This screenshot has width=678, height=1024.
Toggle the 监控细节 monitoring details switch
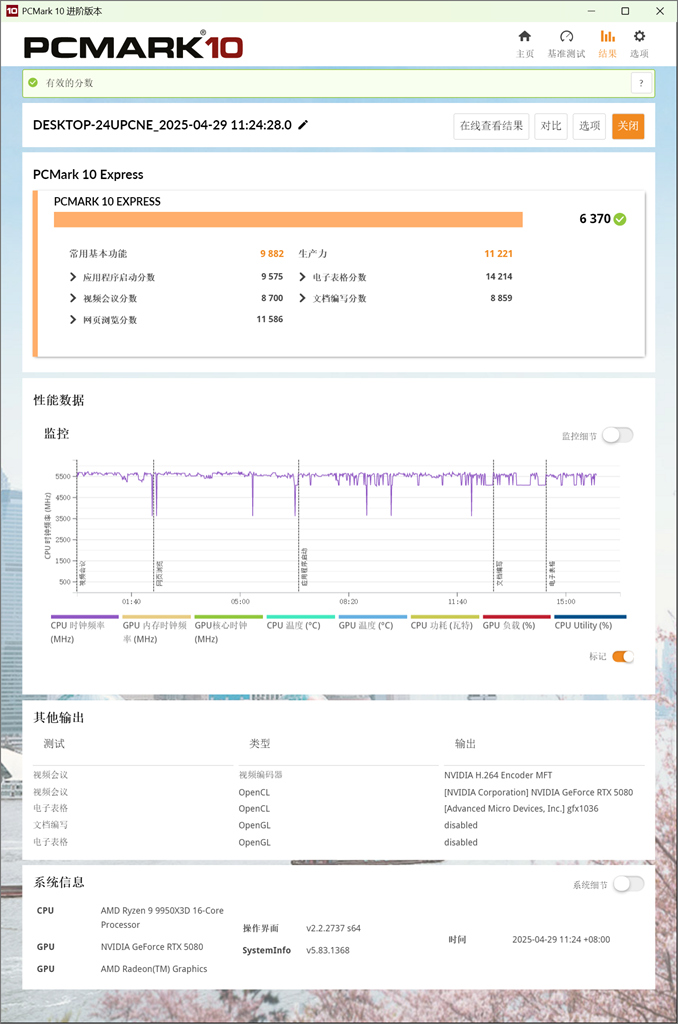point(617,435)
